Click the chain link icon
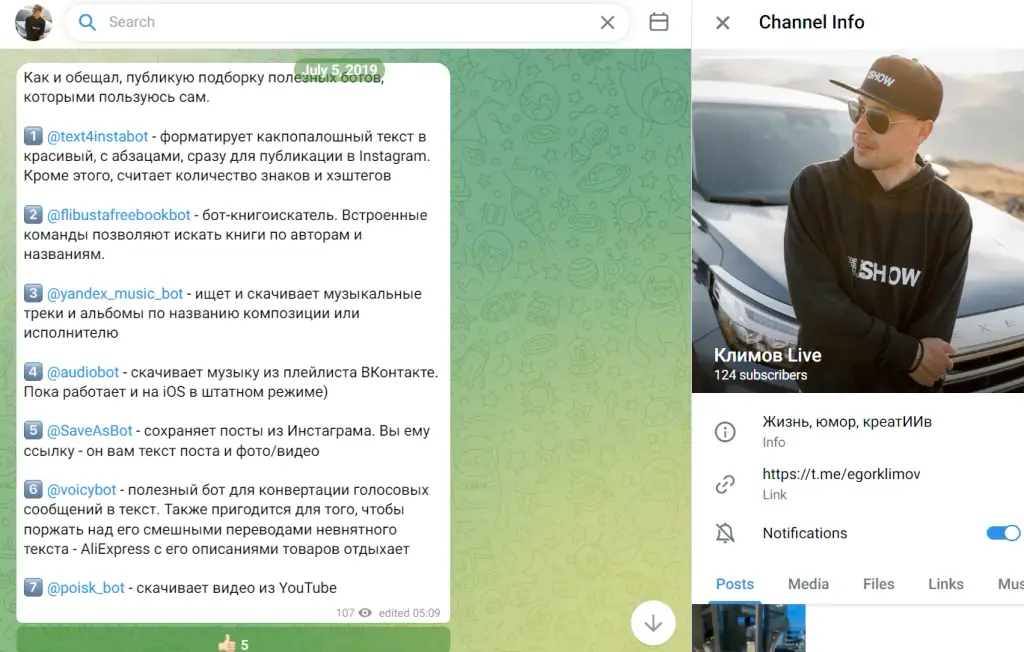This screenshot has width=1024, height=652. tap(725, 484)
